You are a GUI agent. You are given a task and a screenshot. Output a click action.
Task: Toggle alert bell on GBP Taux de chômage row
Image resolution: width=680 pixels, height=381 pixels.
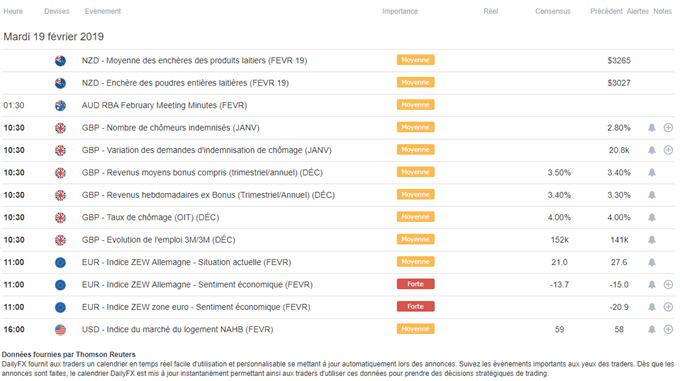pos(651,217)
